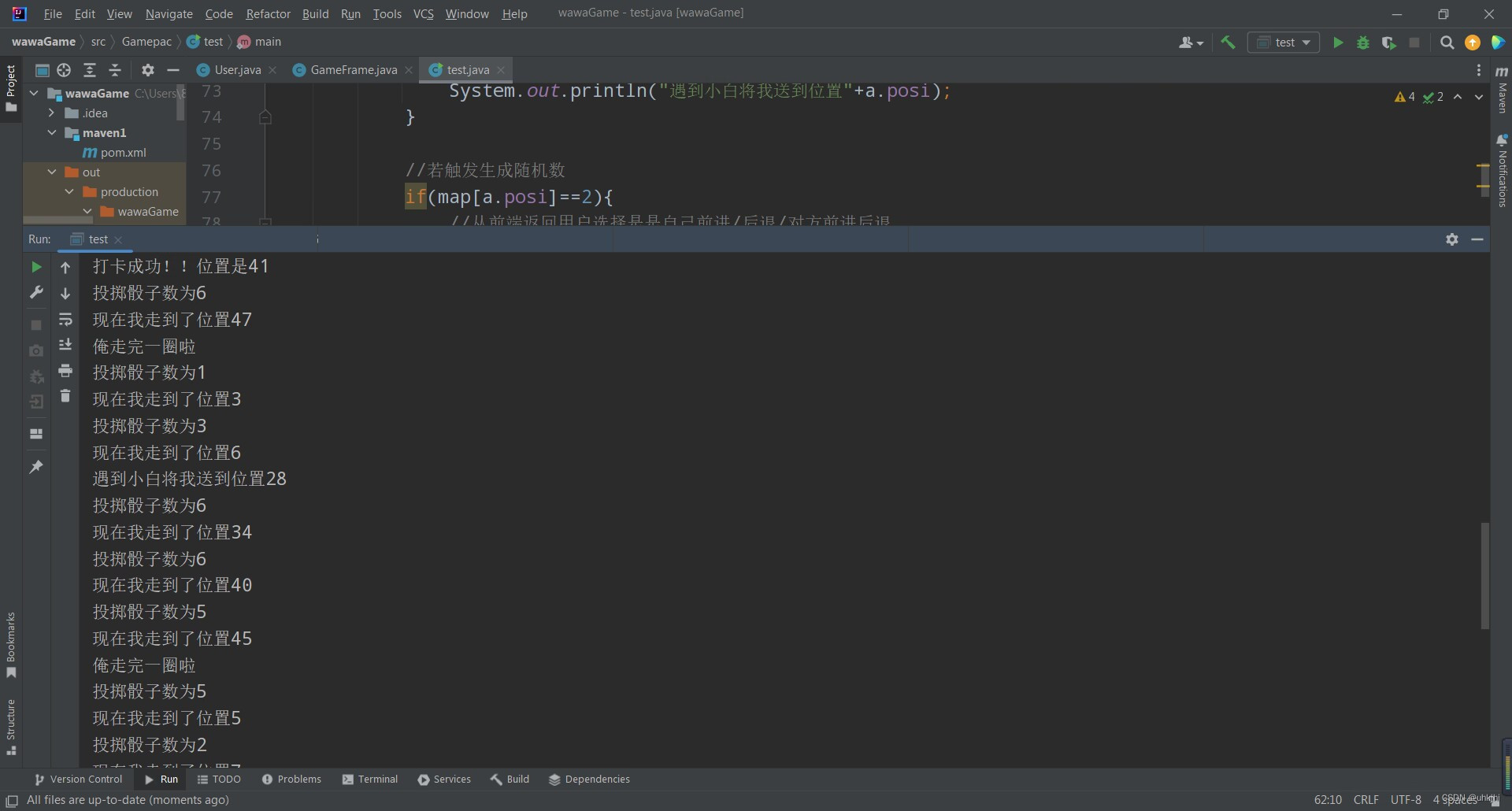The height and width of the screenshot is (811, 1512).
Task: Open Maven tool window
Action: tap(1502, 89)
